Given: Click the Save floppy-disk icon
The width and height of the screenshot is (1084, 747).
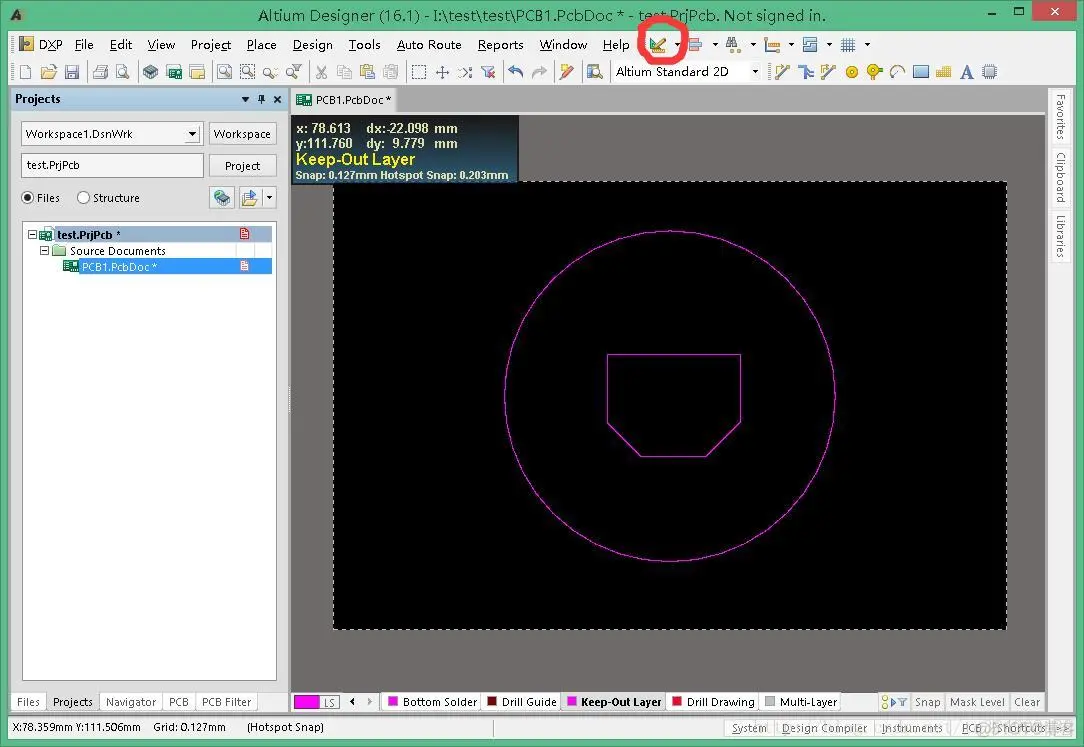Looking at the screenshot, I should pyautogui.click(x=72, y=72).
